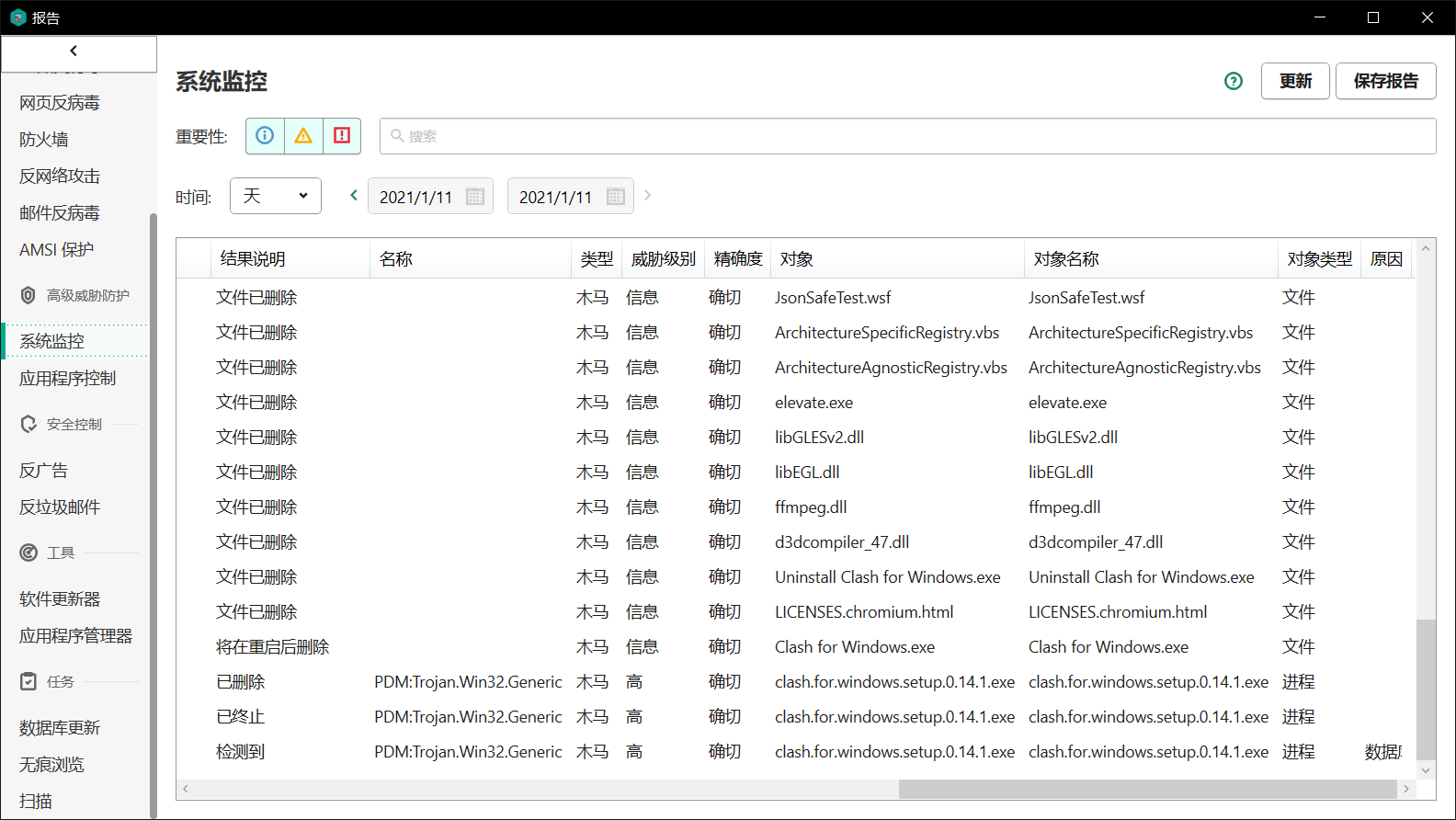
Task: Click the 任务 group icon
Action: [x=28, y=681]
